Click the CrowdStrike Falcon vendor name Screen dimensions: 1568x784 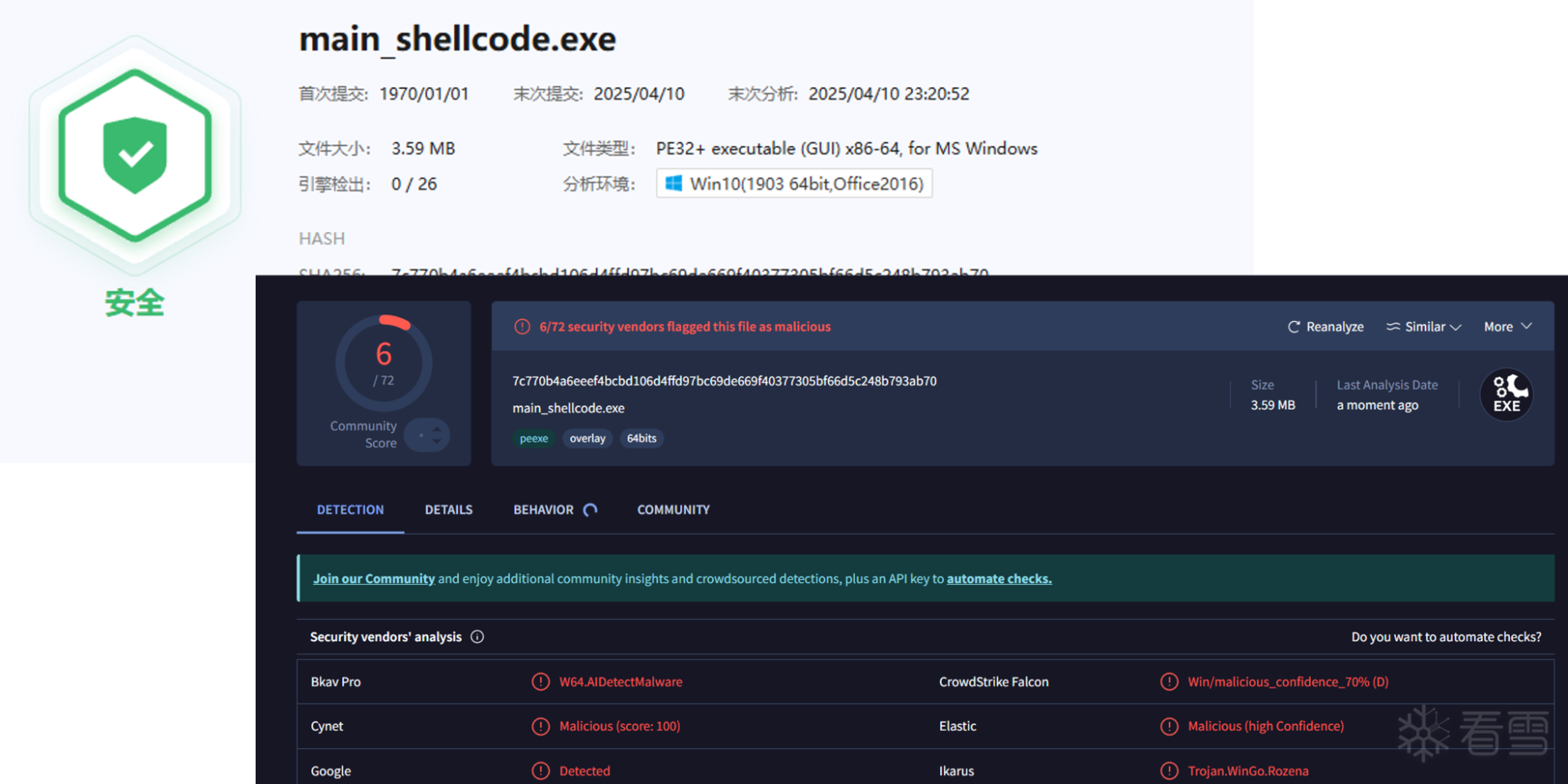coord(994,682)
